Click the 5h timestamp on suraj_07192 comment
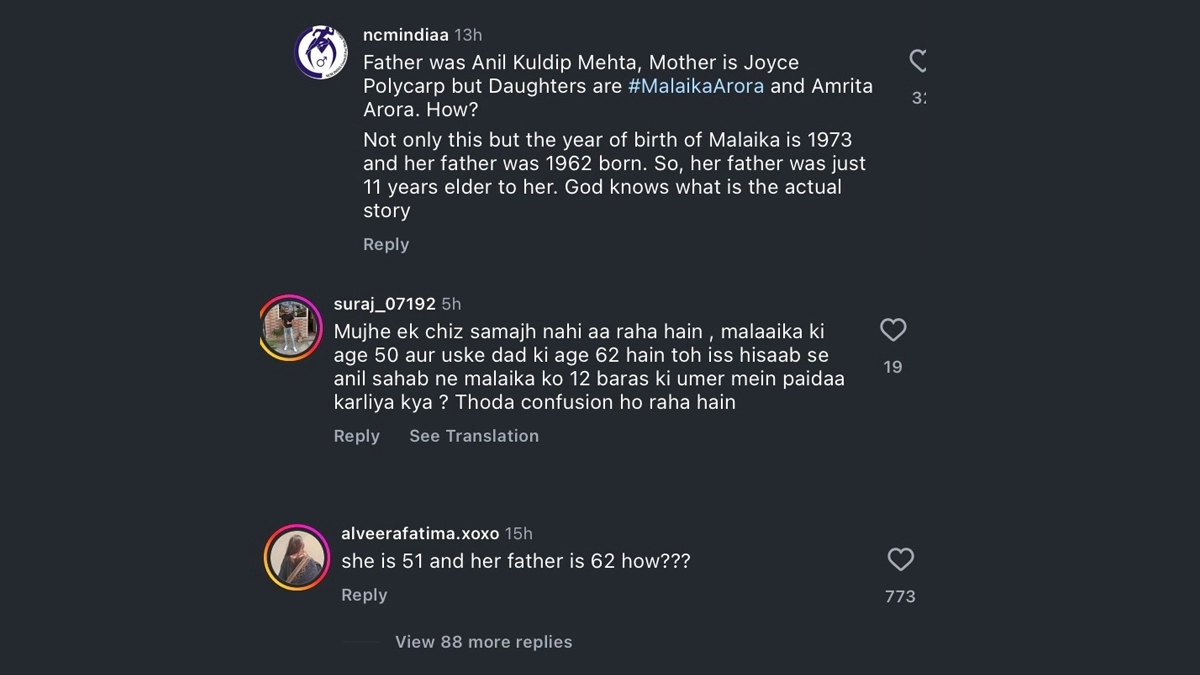This screenshot has width=1200, height=675. click(451, 304)
